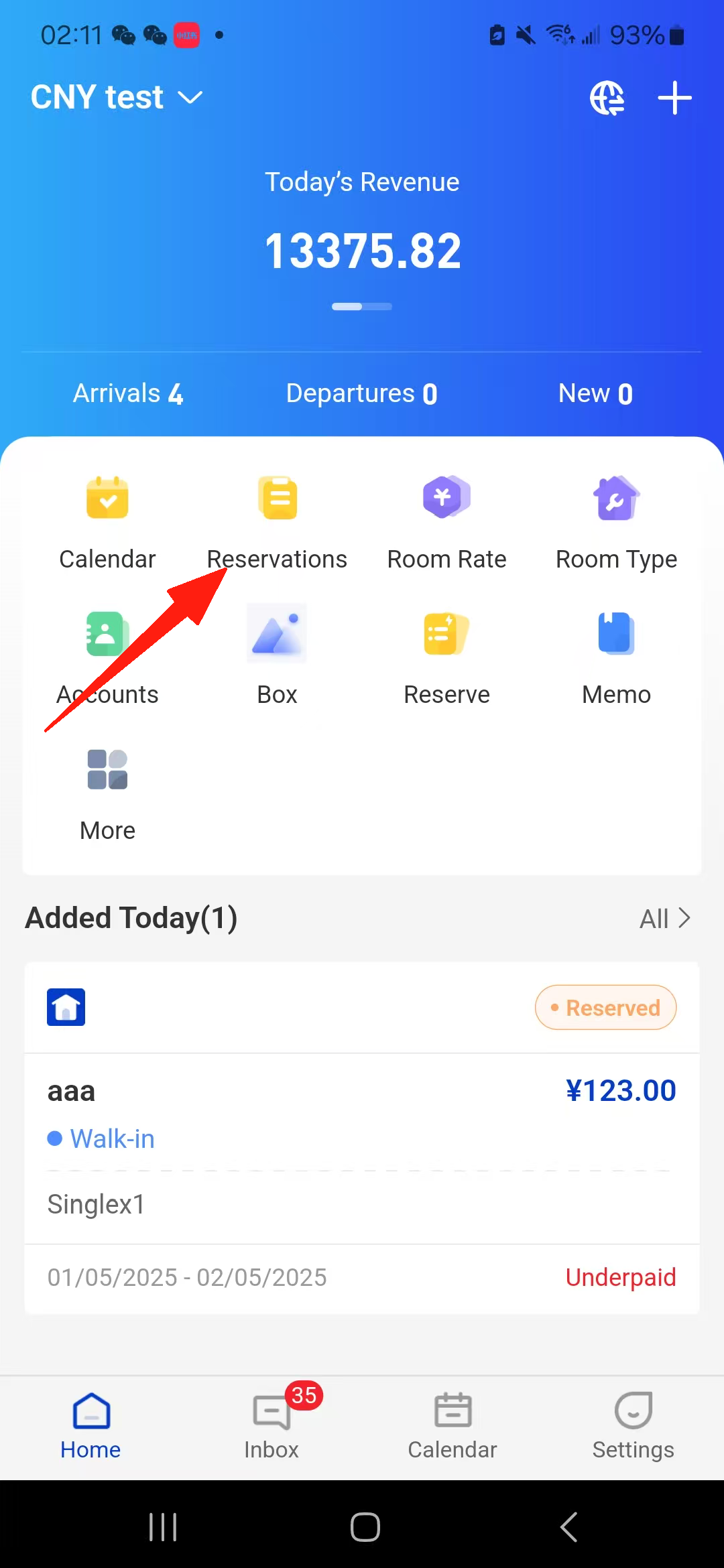The height and width of the screenshot is (1568, 724).
Task: Tap the globe language switch icon
Action: pyautogui.click(x=607, y=99)
